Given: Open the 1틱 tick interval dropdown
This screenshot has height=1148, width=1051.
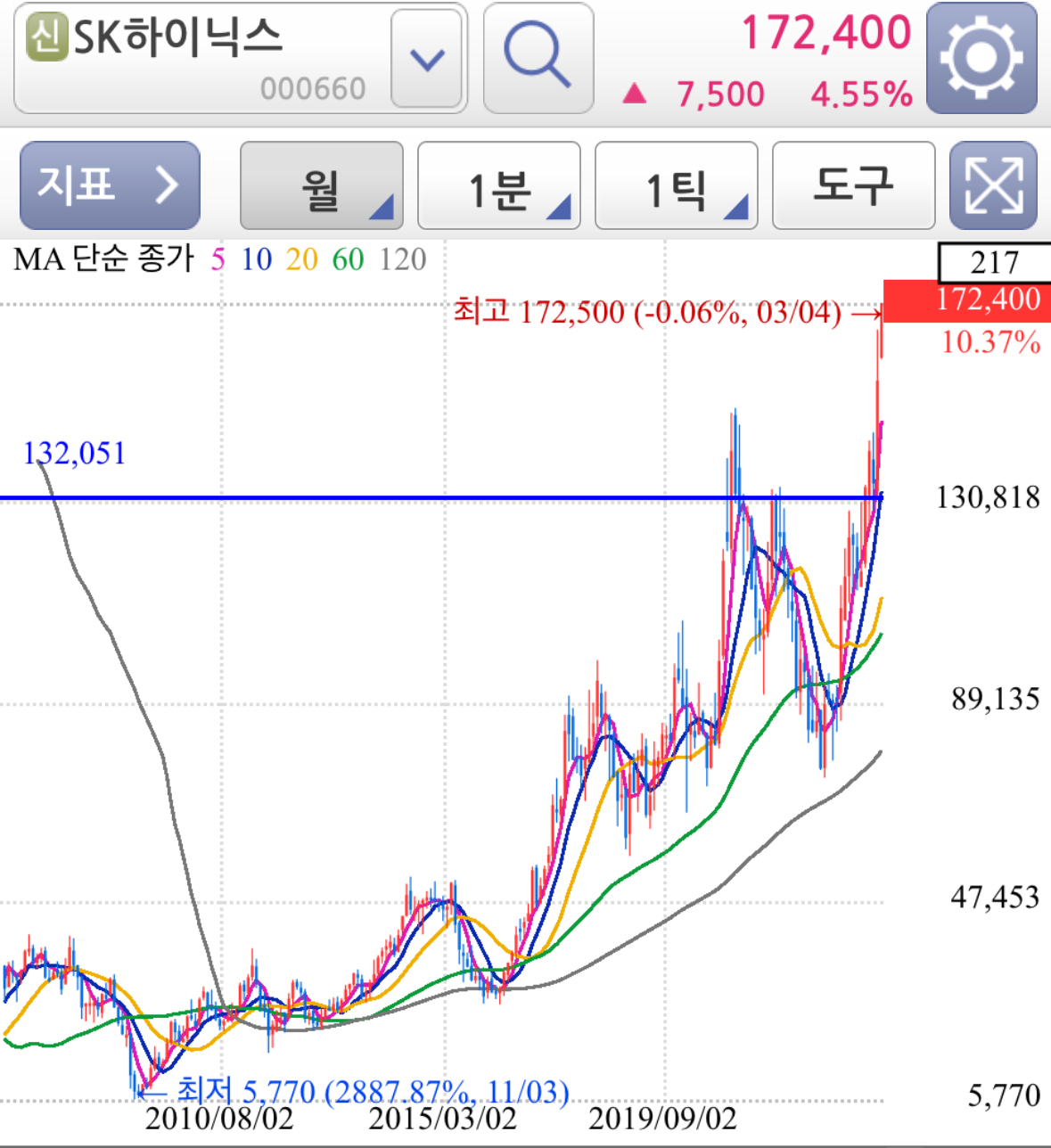Looking at the screenshot, I should click(x=675, y=184).
